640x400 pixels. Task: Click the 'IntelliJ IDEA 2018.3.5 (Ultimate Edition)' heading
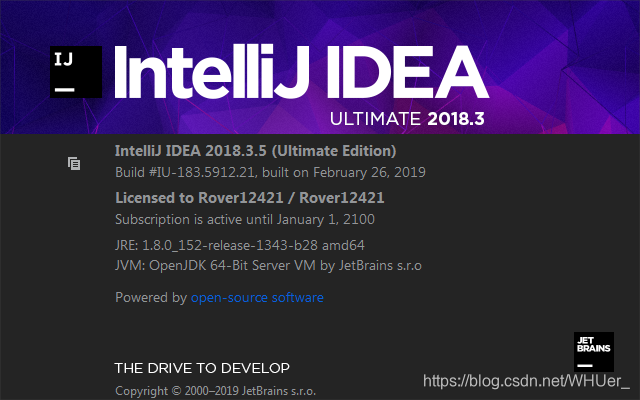256,151
